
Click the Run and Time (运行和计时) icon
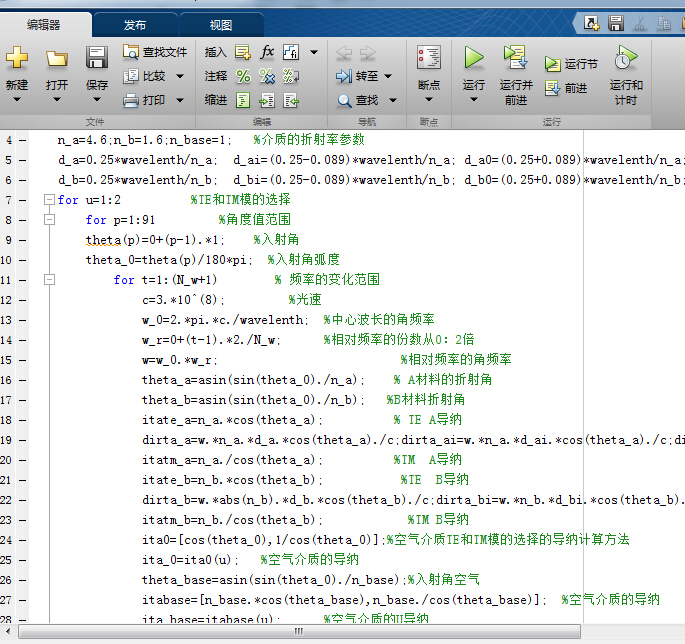tap(626, 58)
